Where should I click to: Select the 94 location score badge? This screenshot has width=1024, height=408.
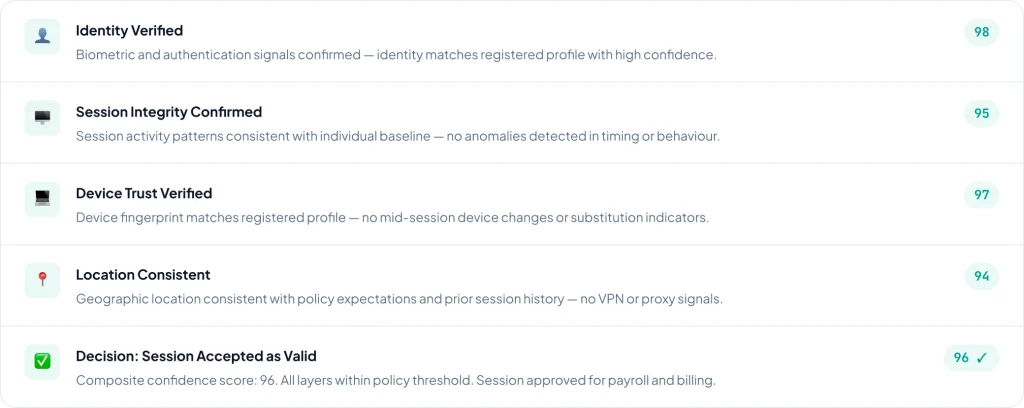(981, 276)
